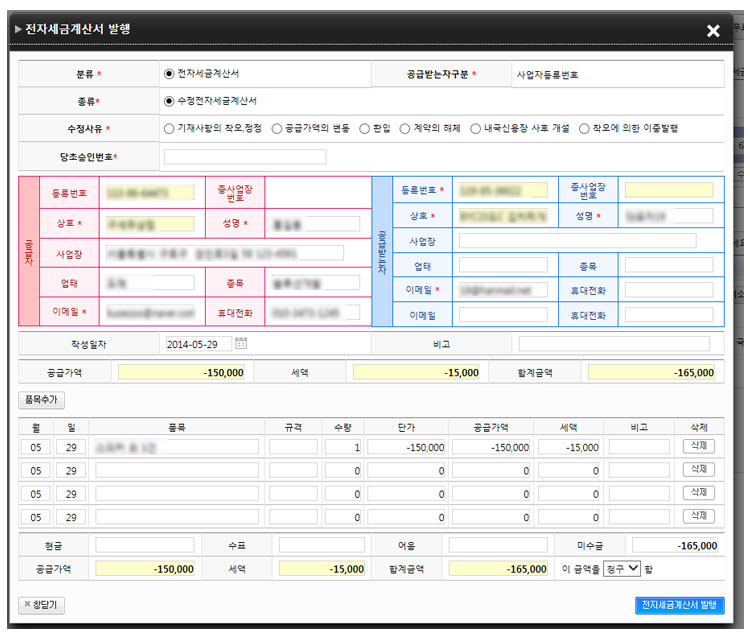The height and width of the screenshot is (640, 750).
Task: Select the 계약의 해제 radio option
Action: (405, 129)
